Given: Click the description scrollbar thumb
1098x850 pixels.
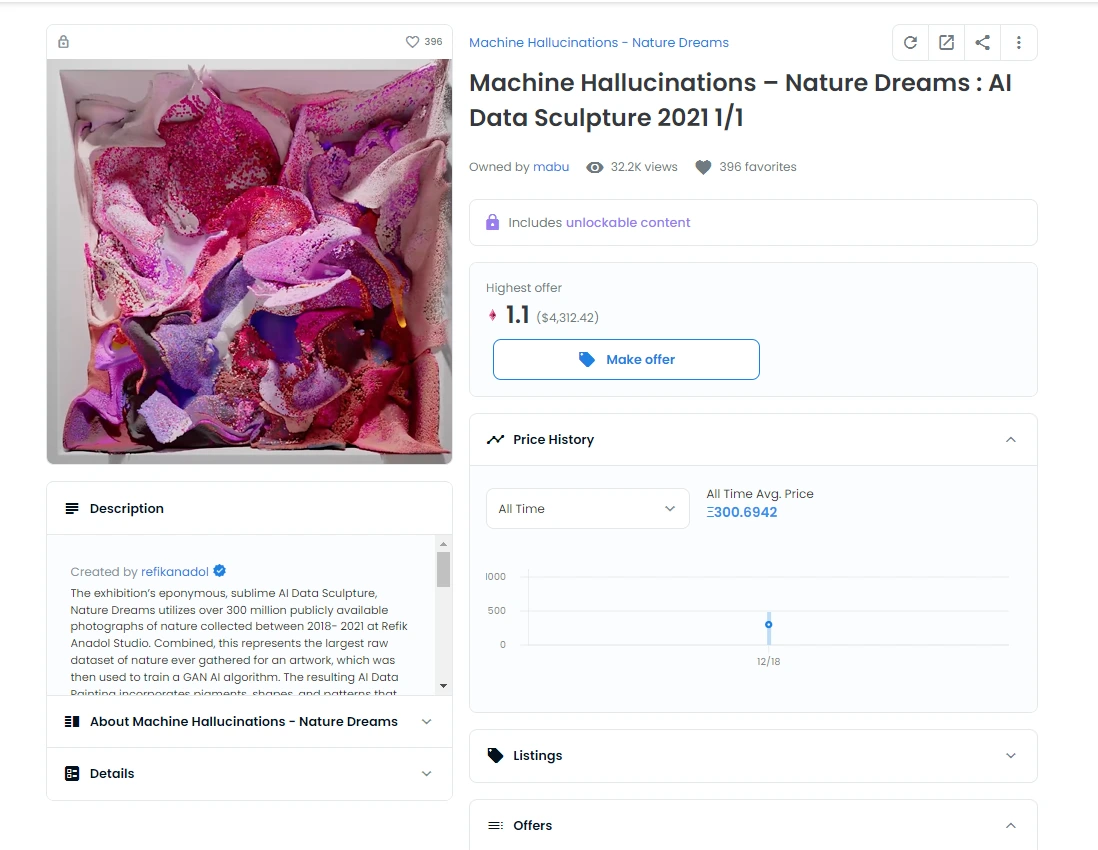Looking at the screenshot, I should (443, 569).
